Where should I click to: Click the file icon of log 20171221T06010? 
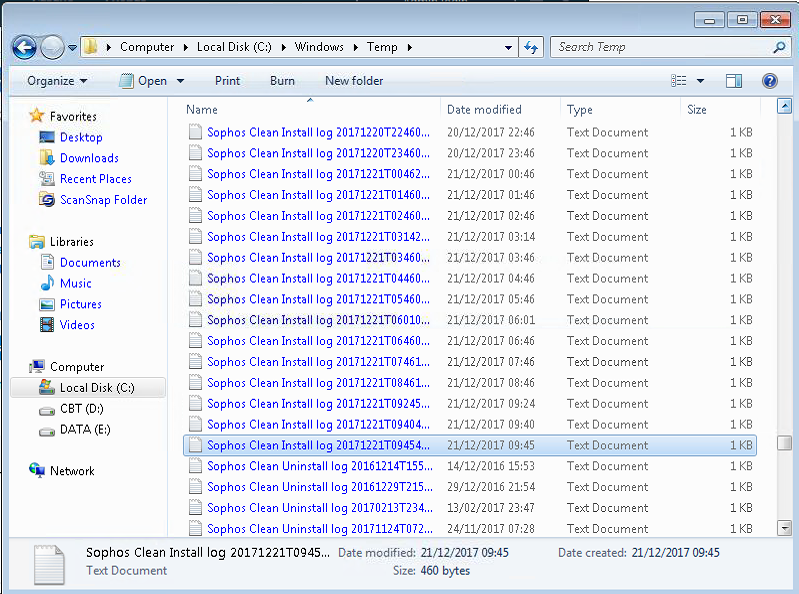(195, 320)
